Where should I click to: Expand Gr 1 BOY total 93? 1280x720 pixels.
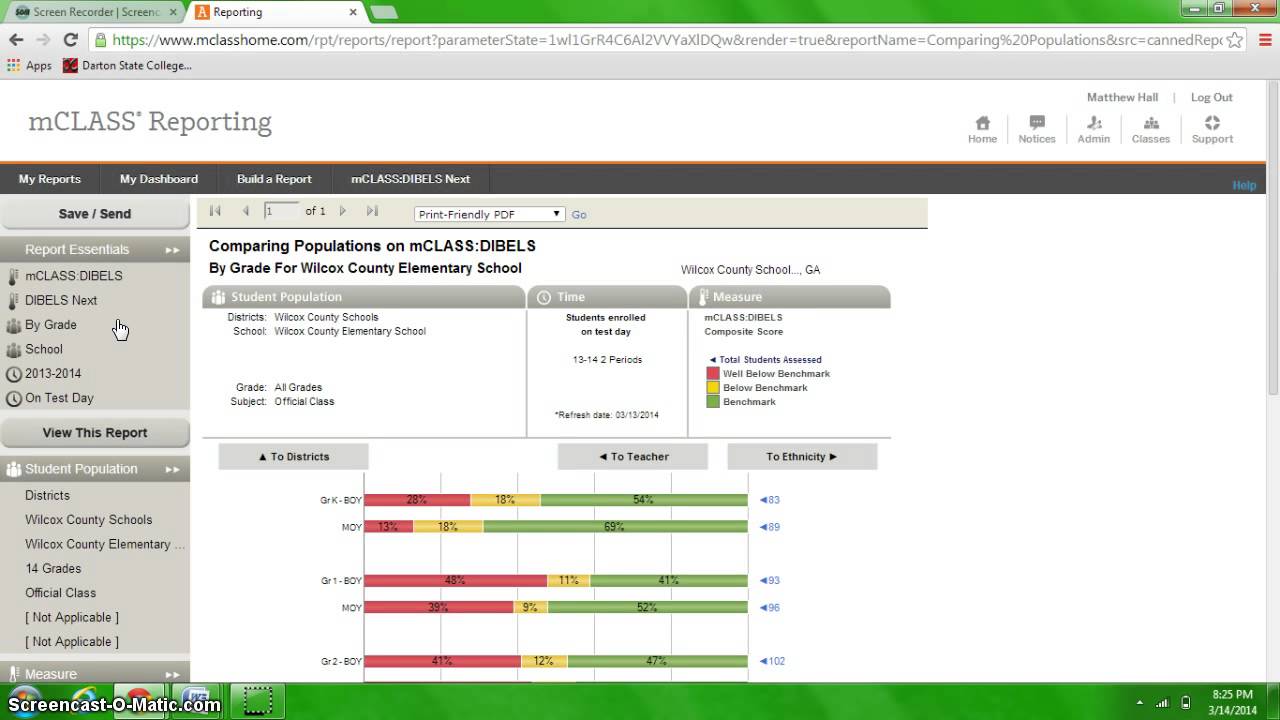769,581
